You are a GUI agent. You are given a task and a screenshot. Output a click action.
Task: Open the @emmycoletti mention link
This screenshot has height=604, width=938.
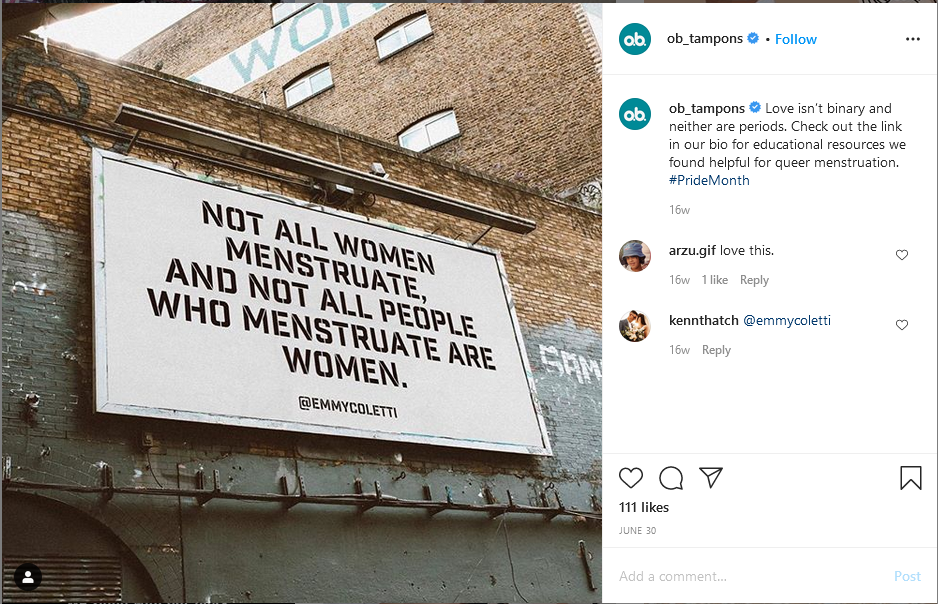[x=787, y=321]
